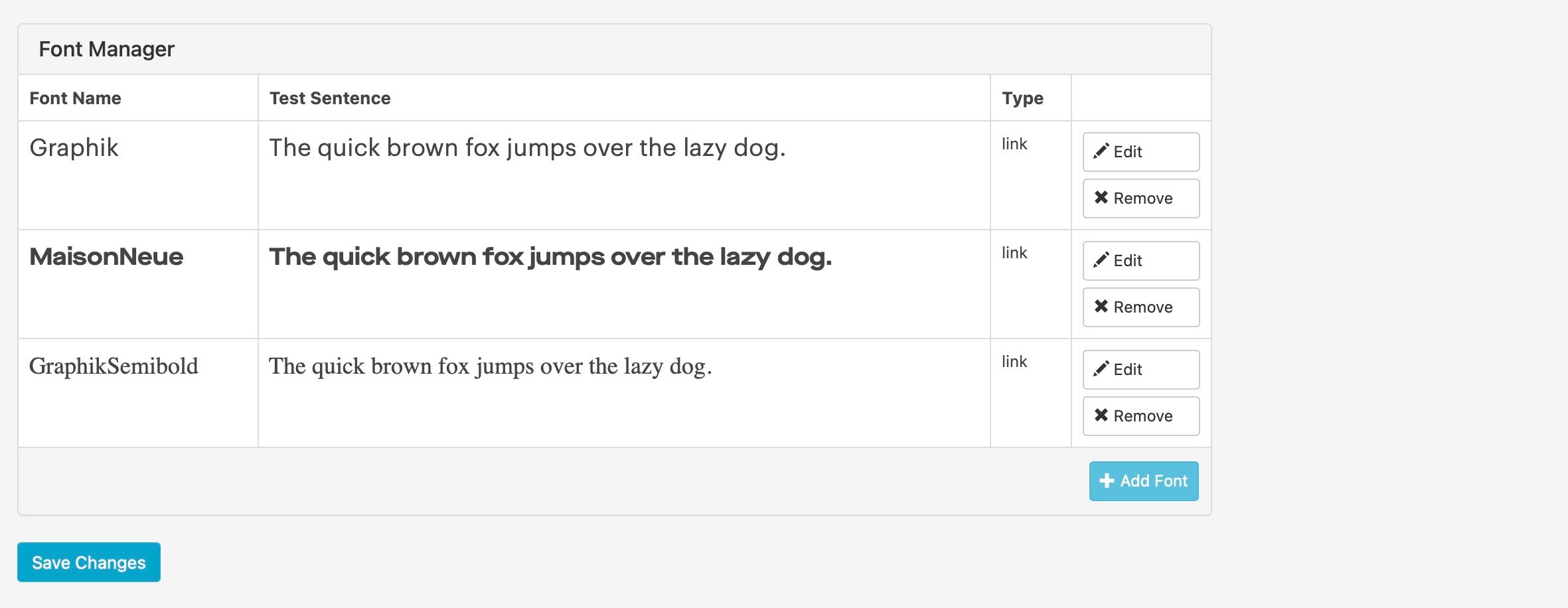Viewport: 1568px width, 608px height.
Task: Click the Font Name column header
Action: (76, 98)
